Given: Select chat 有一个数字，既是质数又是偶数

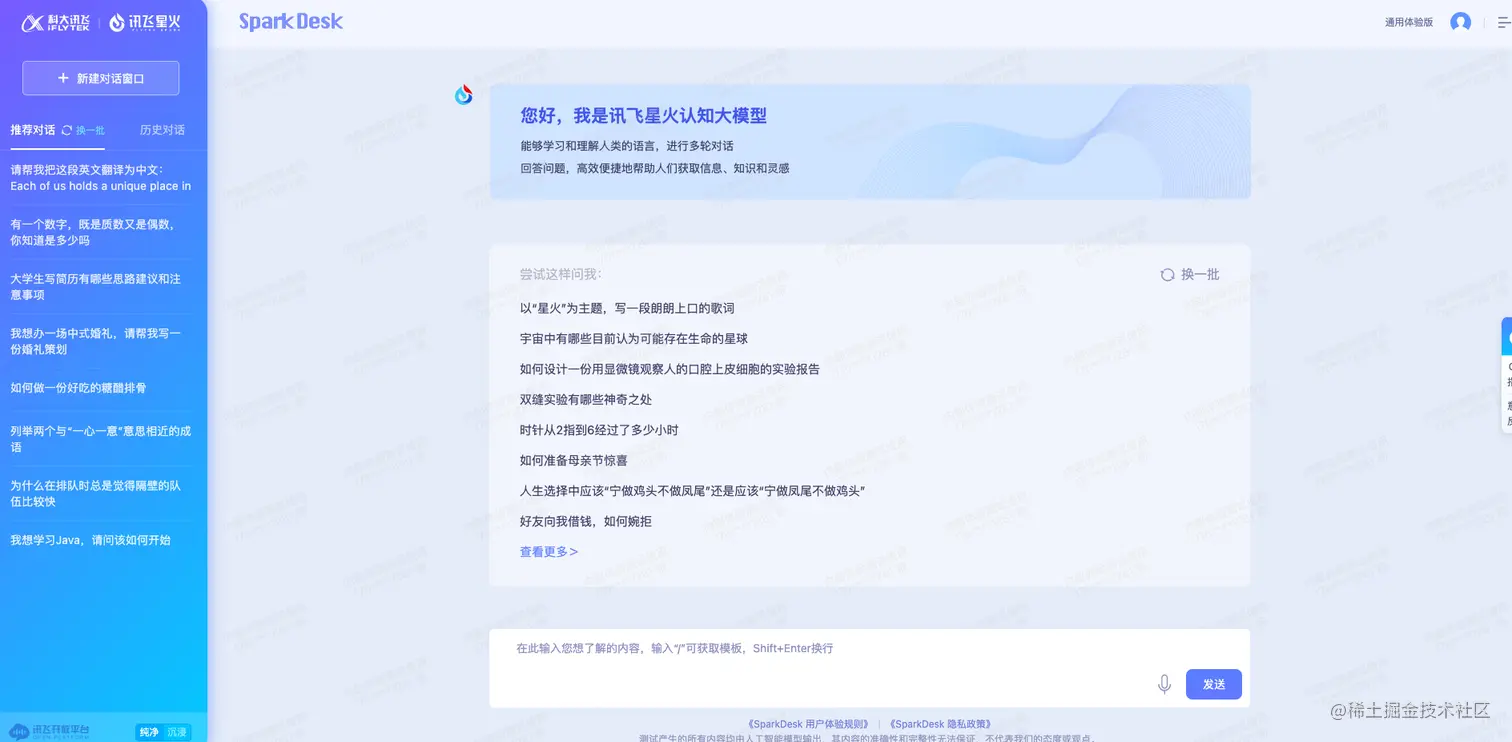Looking at the screenshot, I should [95, 232].
